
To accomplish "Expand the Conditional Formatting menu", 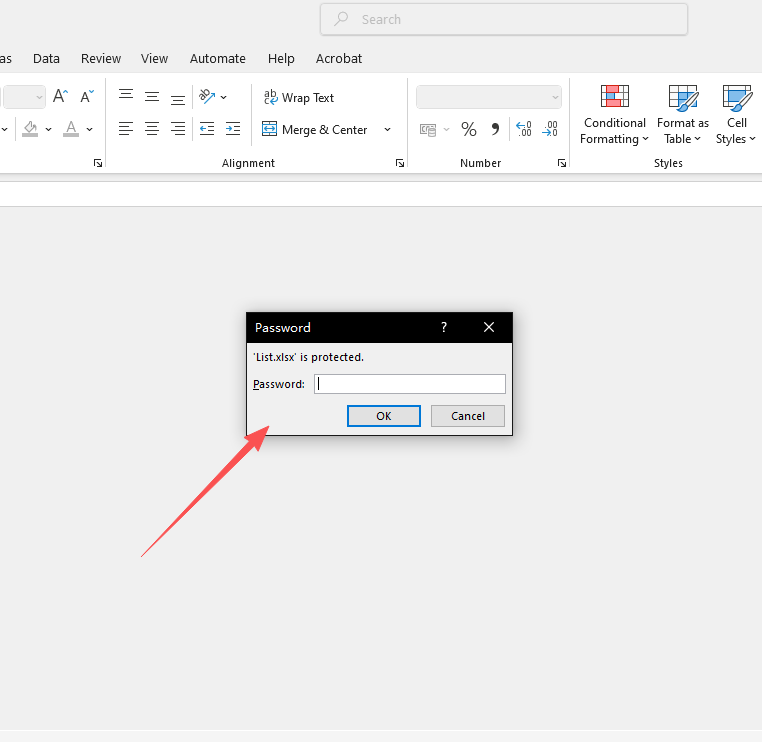I will click(x=614, y=116).
